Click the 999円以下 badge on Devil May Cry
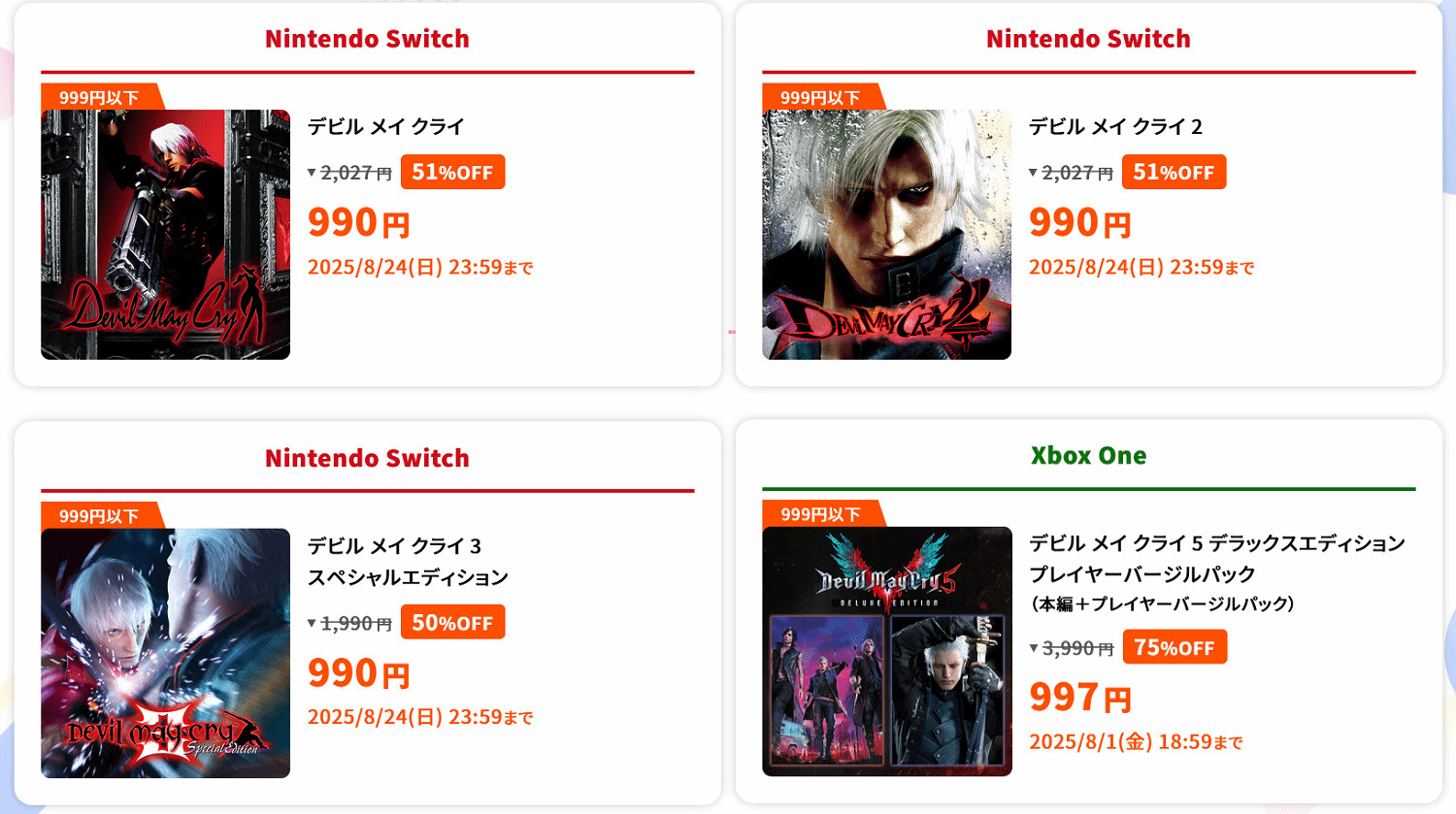1456x814 pixels. [x=99, y=97]
